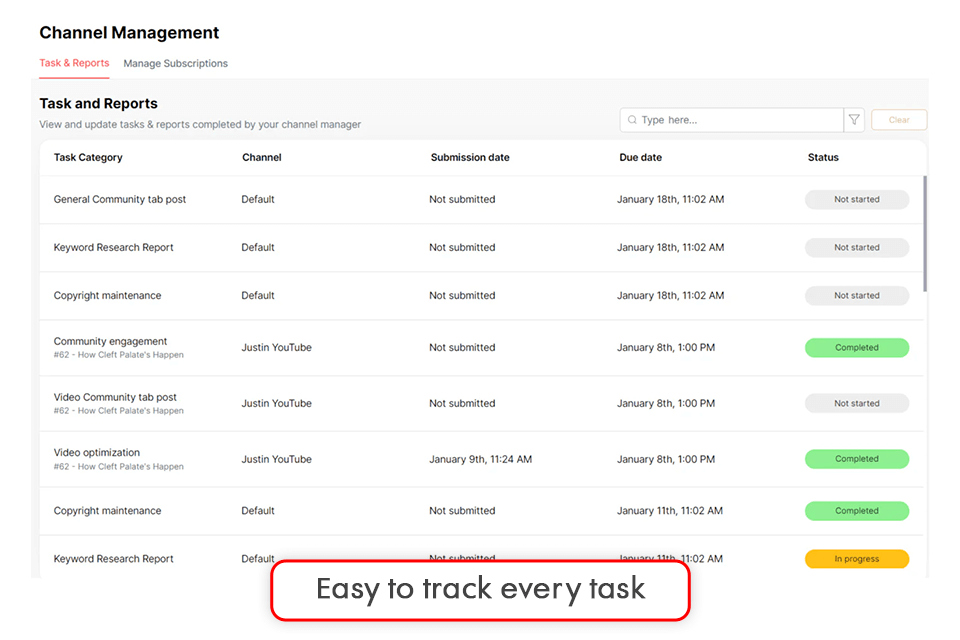
Task: Open the Video optimization task row
Action: tap(97, 453)
